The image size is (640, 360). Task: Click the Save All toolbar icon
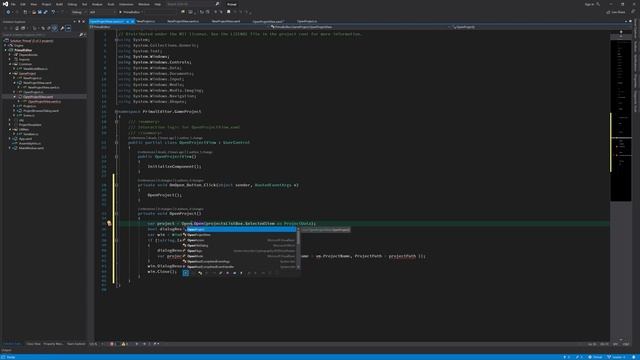[45, 12]
